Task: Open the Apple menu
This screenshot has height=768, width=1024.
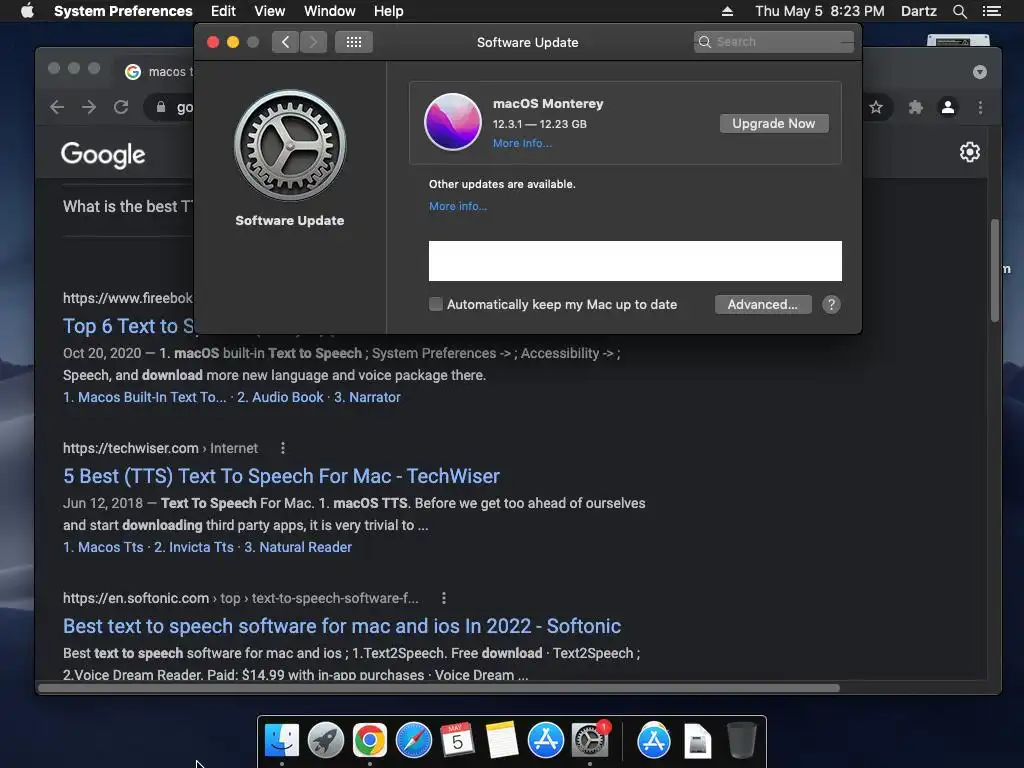Action: click(27, 11)
